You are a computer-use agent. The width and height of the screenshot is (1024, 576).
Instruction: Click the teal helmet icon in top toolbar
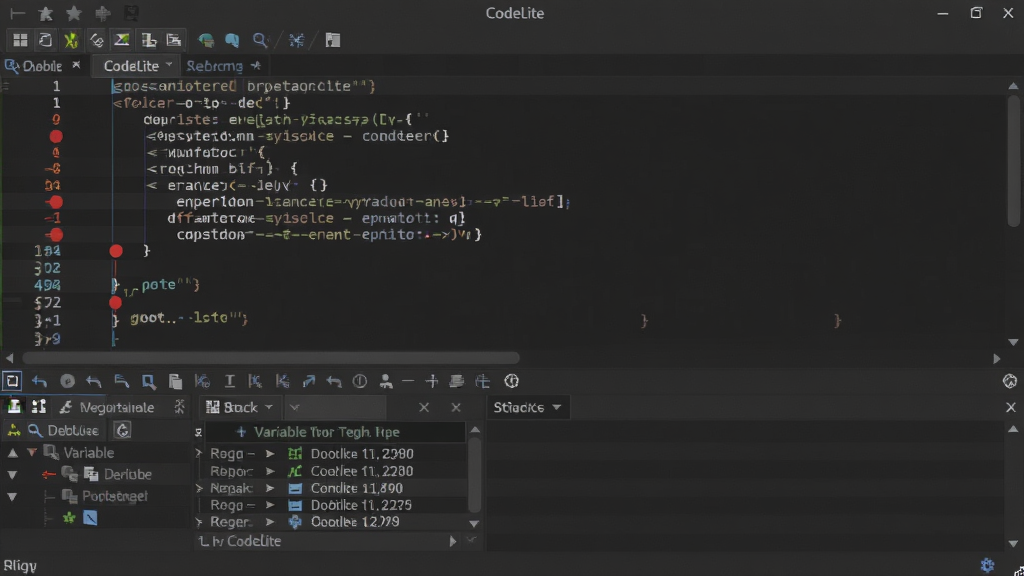(x=206, y=40)
